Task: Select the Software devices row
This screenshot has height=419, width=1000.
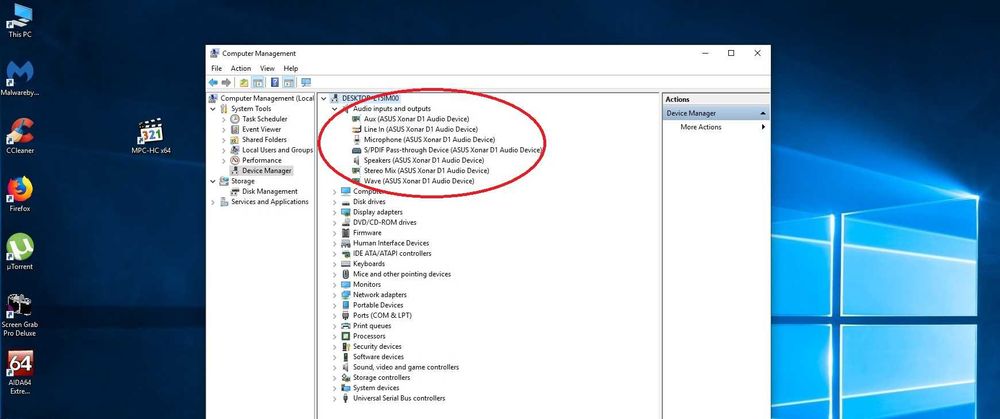Action: (378, 357)
